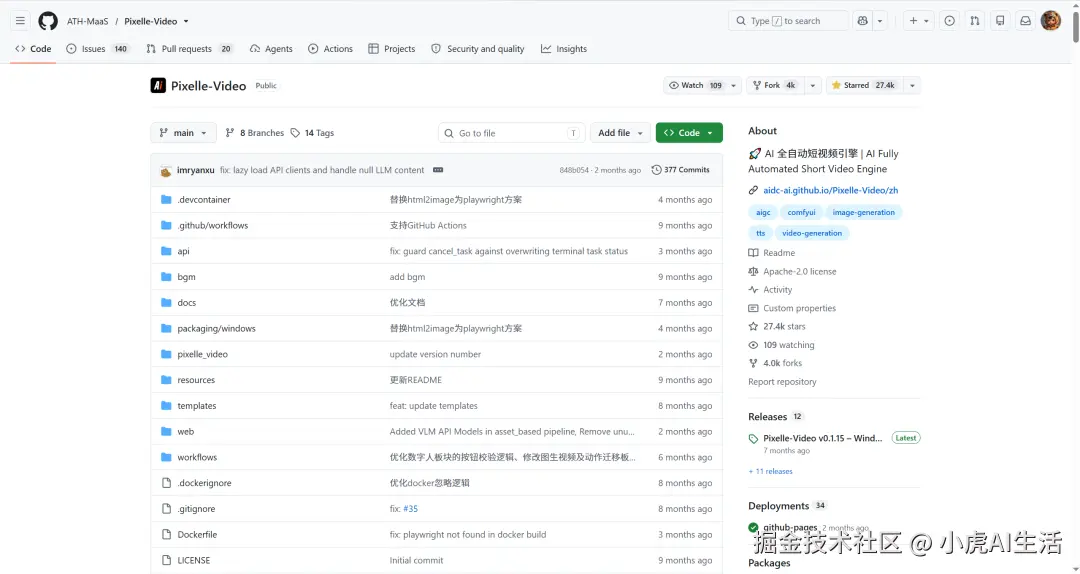Click the bgm folder icon
The width and height of the screenshot is (1080, 574).
[x=166, y=276]
